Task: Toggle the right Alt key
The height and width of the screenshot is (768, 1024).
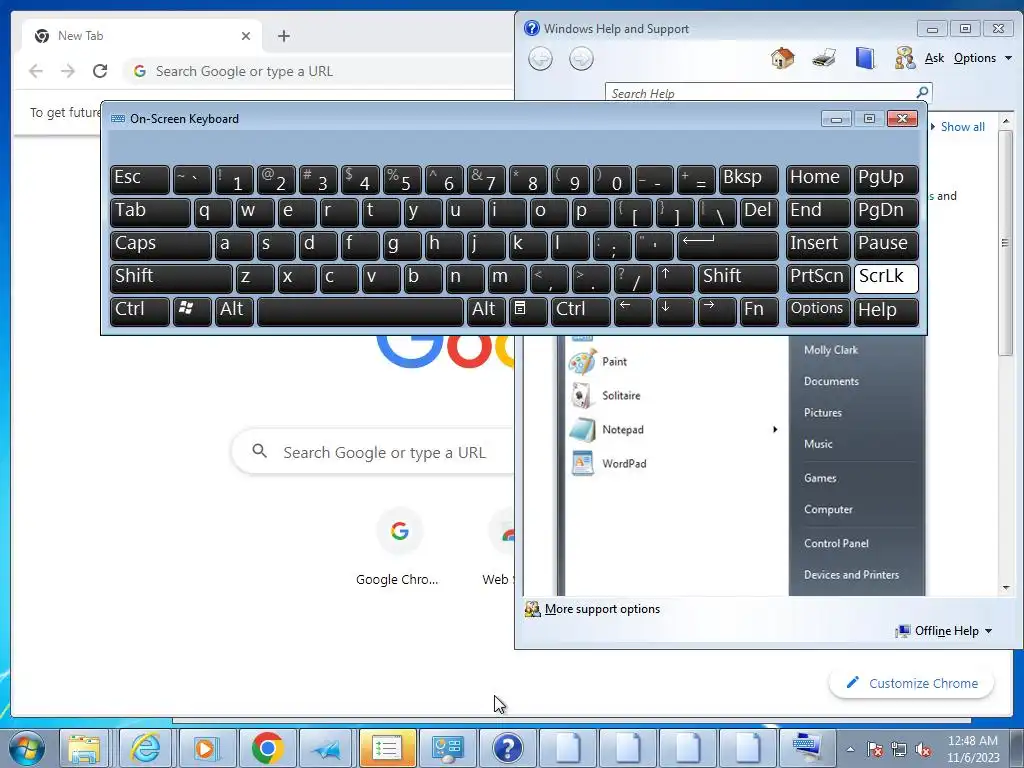Action: pos(486,310)
